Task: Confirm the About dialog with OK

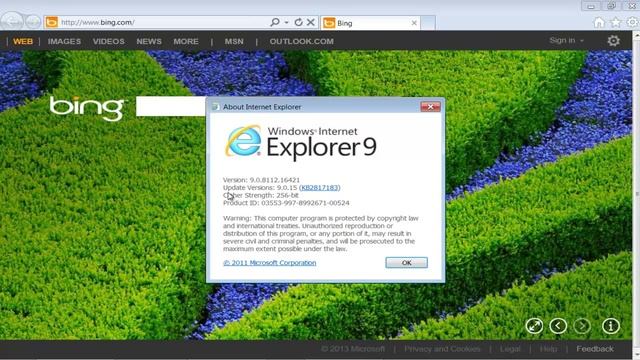Action: point(406,262)
